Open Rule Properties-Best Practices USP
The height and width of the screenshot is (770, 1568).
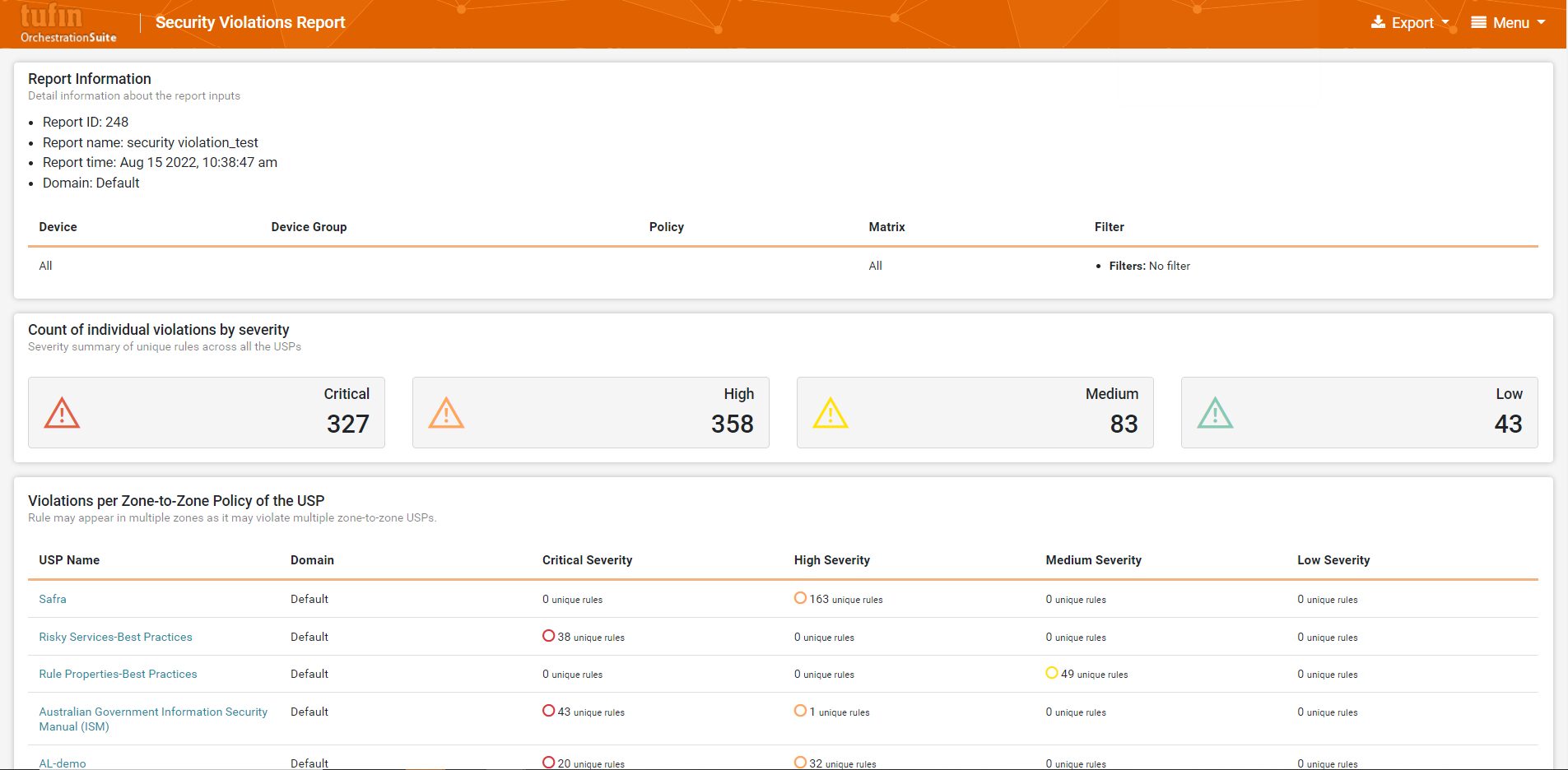[x=118, y=674]
